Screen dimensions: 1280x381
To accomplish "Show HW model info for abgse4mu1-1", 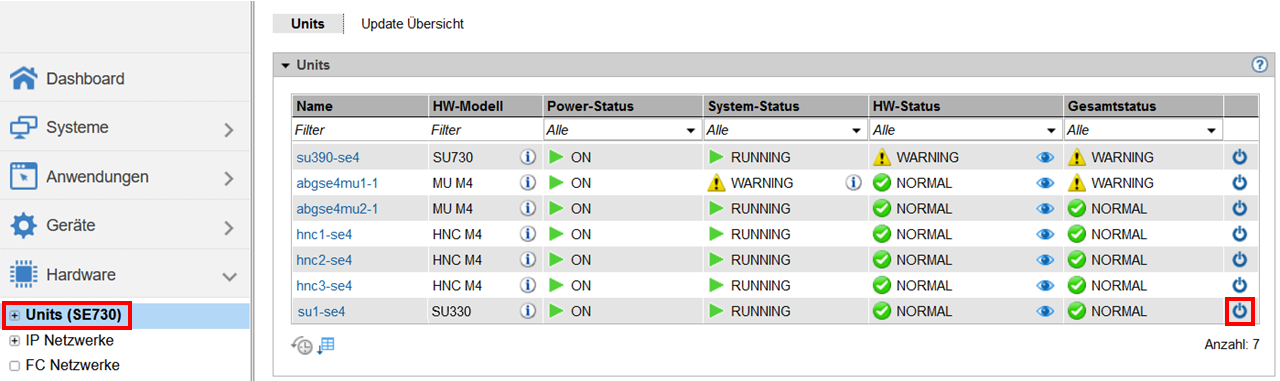I will pos(528,183).
